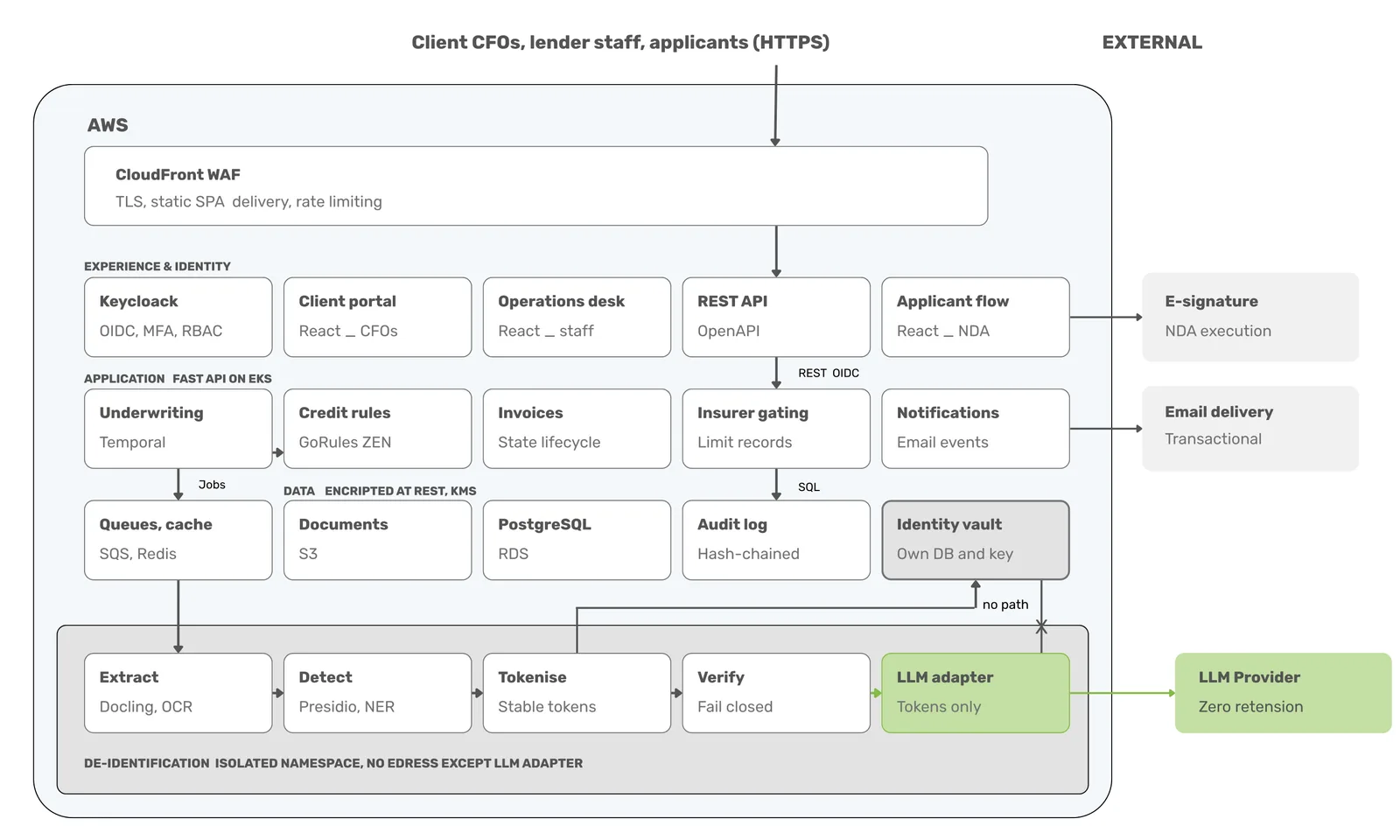Click the 'APPLICATION FAST API ON EKS' label
1400x840 pixels.
click(178, 379)
